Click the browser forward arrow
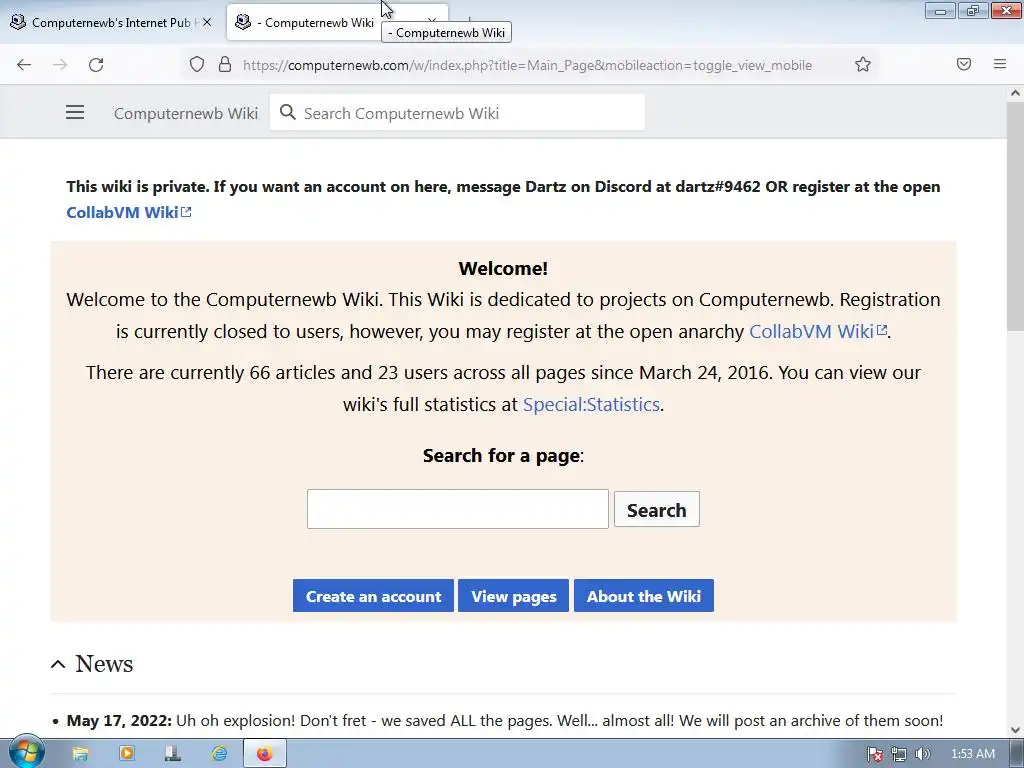 point(60,65)
